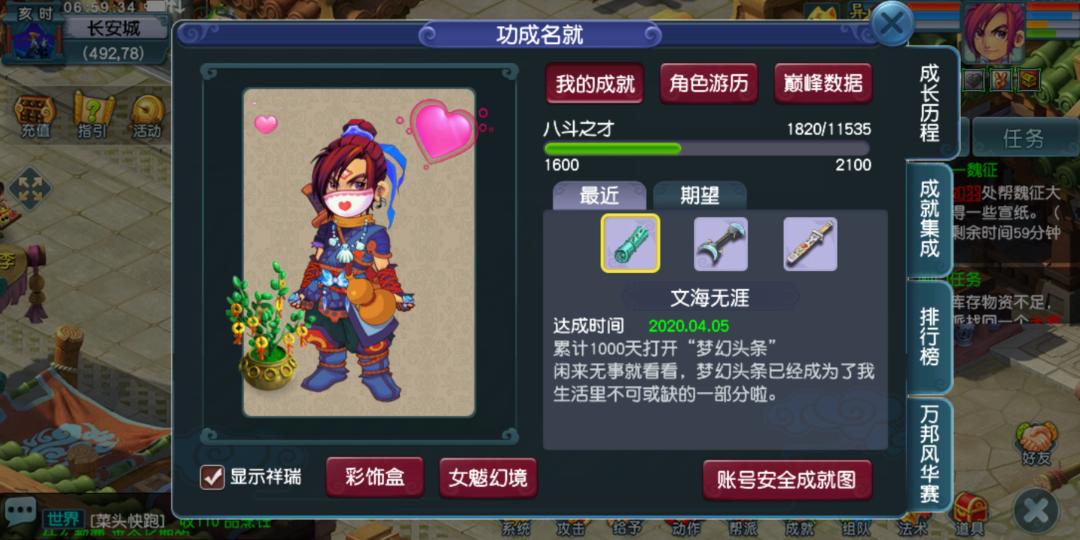
Task: Click the 八斗之才 progress bar
Action: 707,148
